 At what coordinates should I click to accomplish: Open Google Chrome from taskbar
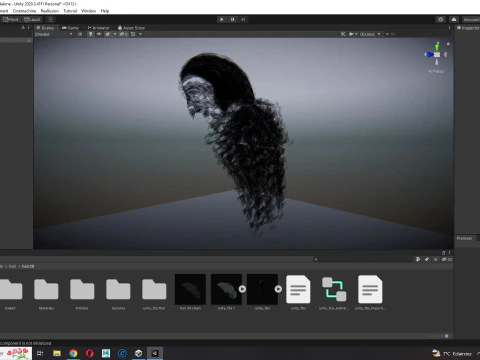[73, 353]
